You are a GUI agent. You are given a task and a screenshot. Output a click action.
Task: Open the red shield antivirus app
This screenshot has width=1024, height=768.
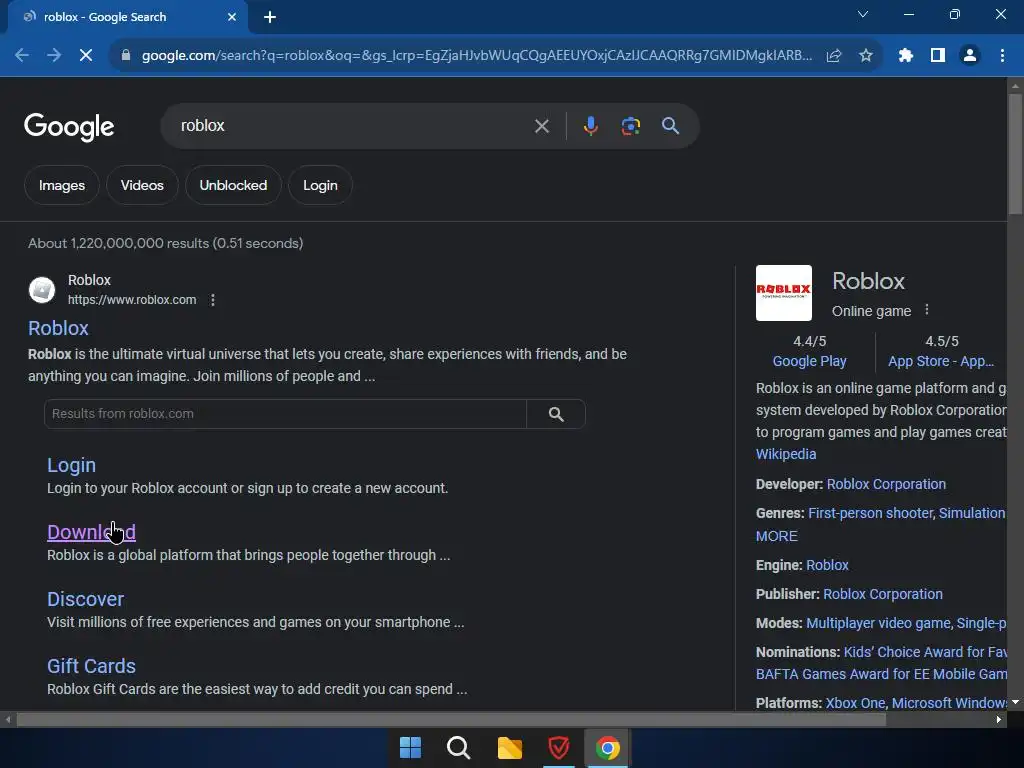click(558, 748)
